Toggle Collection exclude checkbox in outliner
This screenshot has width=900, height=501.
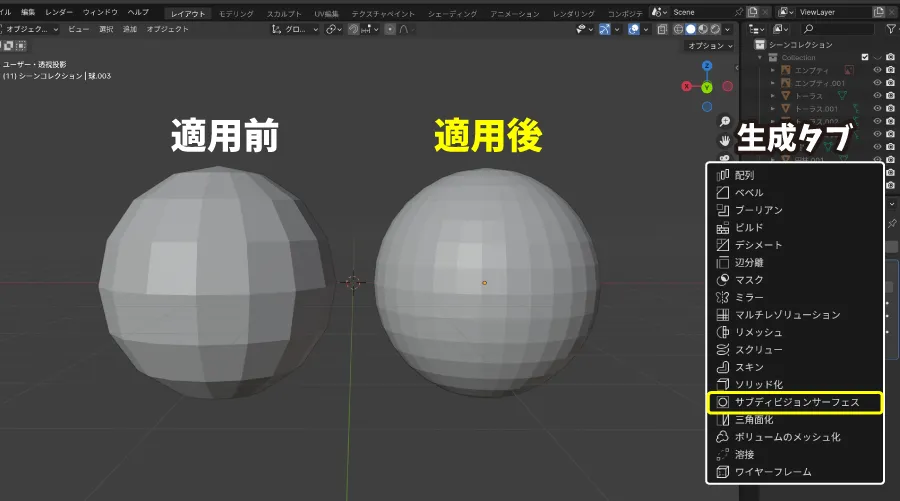pos(864,58)
